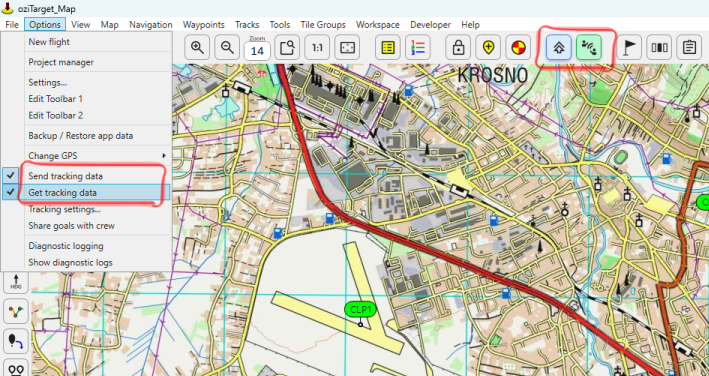Open the Tools menu

coord(280,24)
